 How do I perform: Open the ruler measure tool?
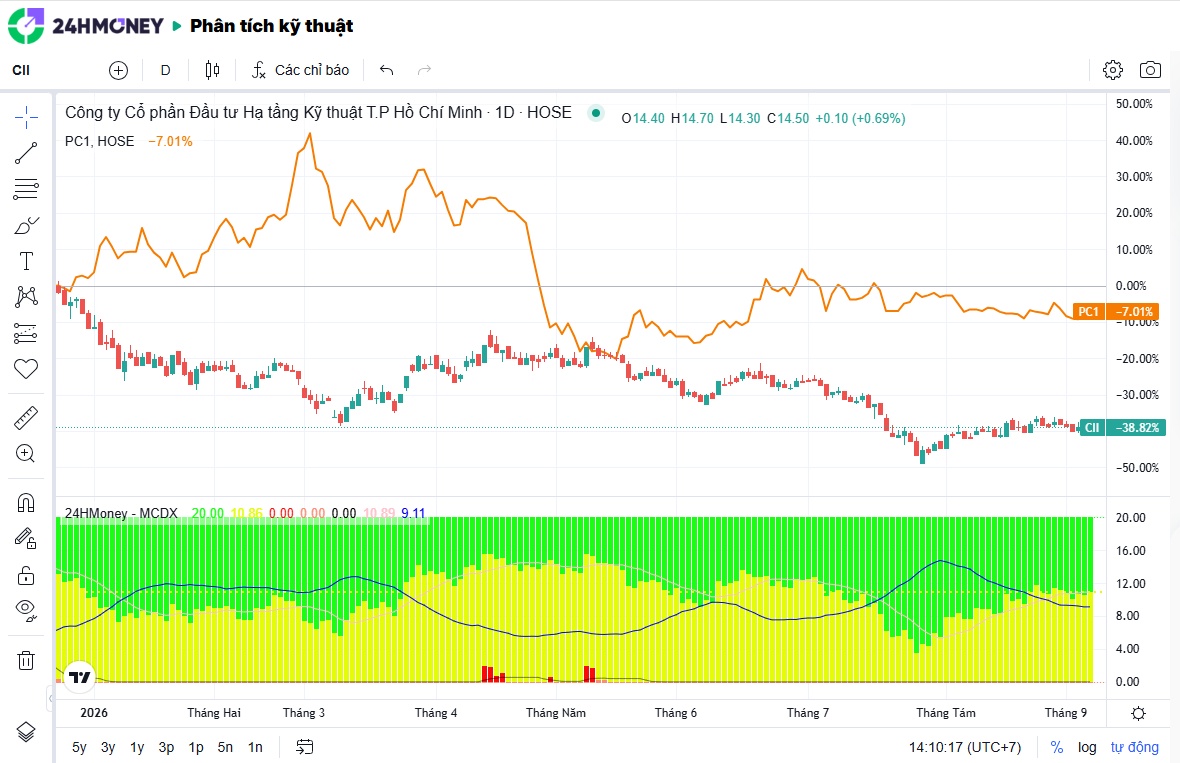click(x=26, y=418)
